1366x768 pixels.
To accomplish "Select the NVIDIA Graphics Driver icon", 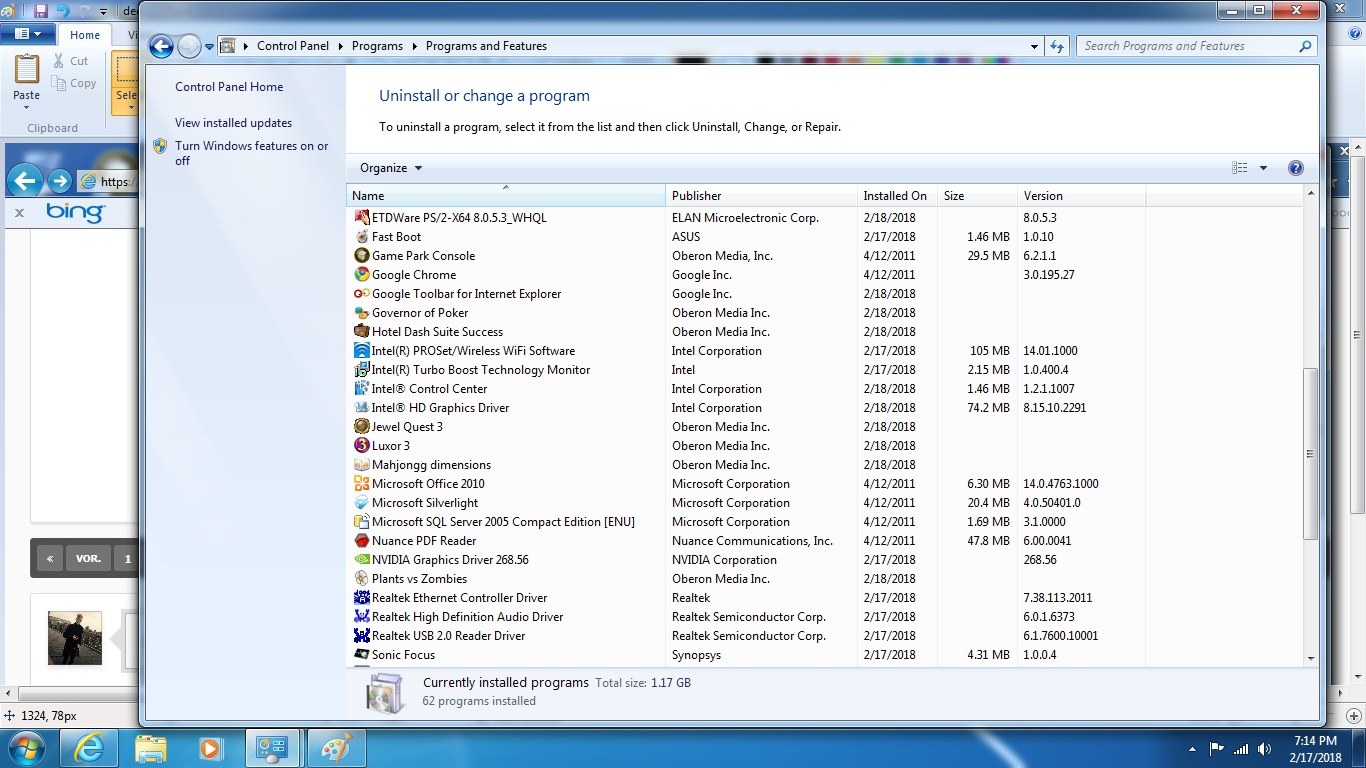I will coord(362,560).
